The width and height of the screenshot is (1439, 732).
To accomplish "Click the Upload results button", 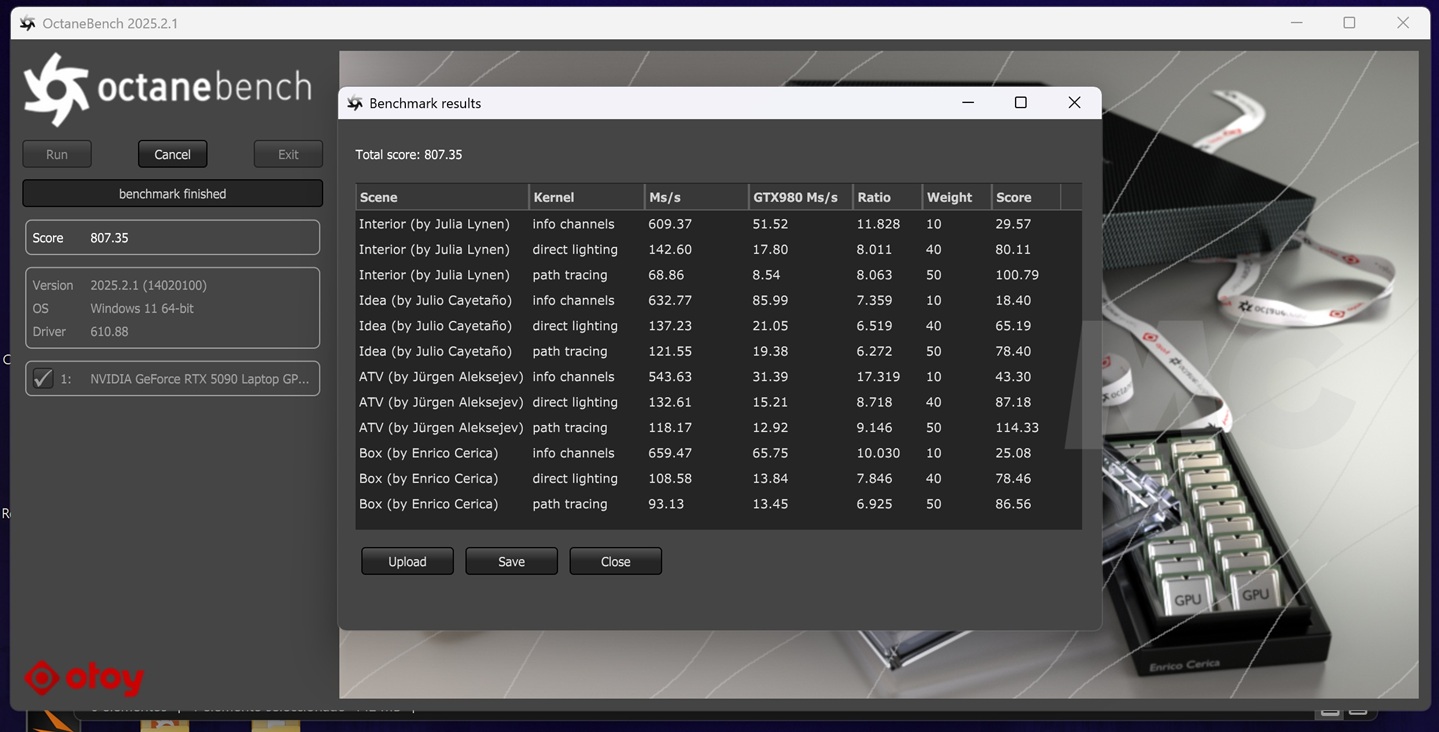I will (407, 561).
